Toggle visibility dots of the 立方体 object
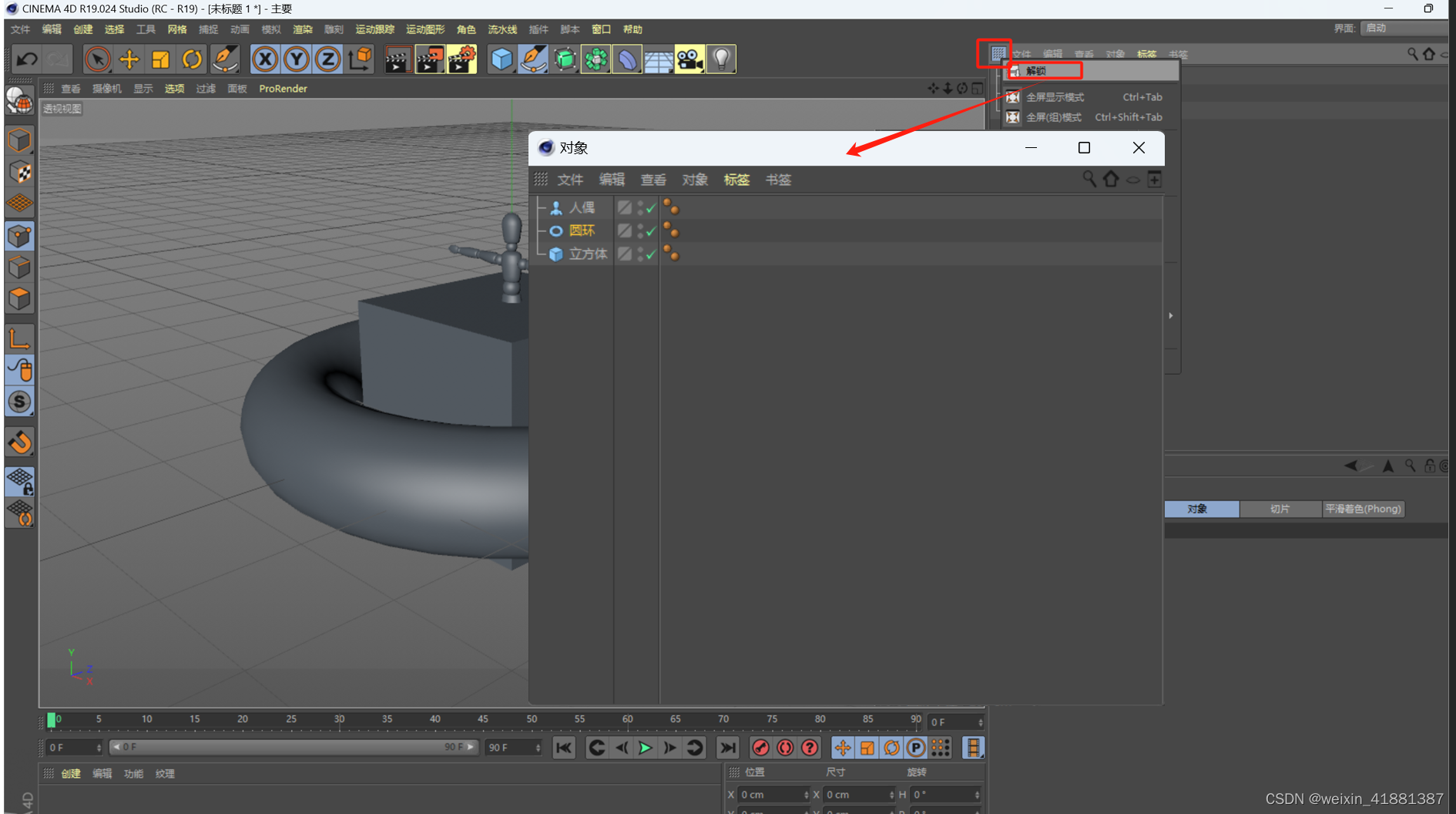The width and height of the screenshot is (1456, 814). (671, 254)
